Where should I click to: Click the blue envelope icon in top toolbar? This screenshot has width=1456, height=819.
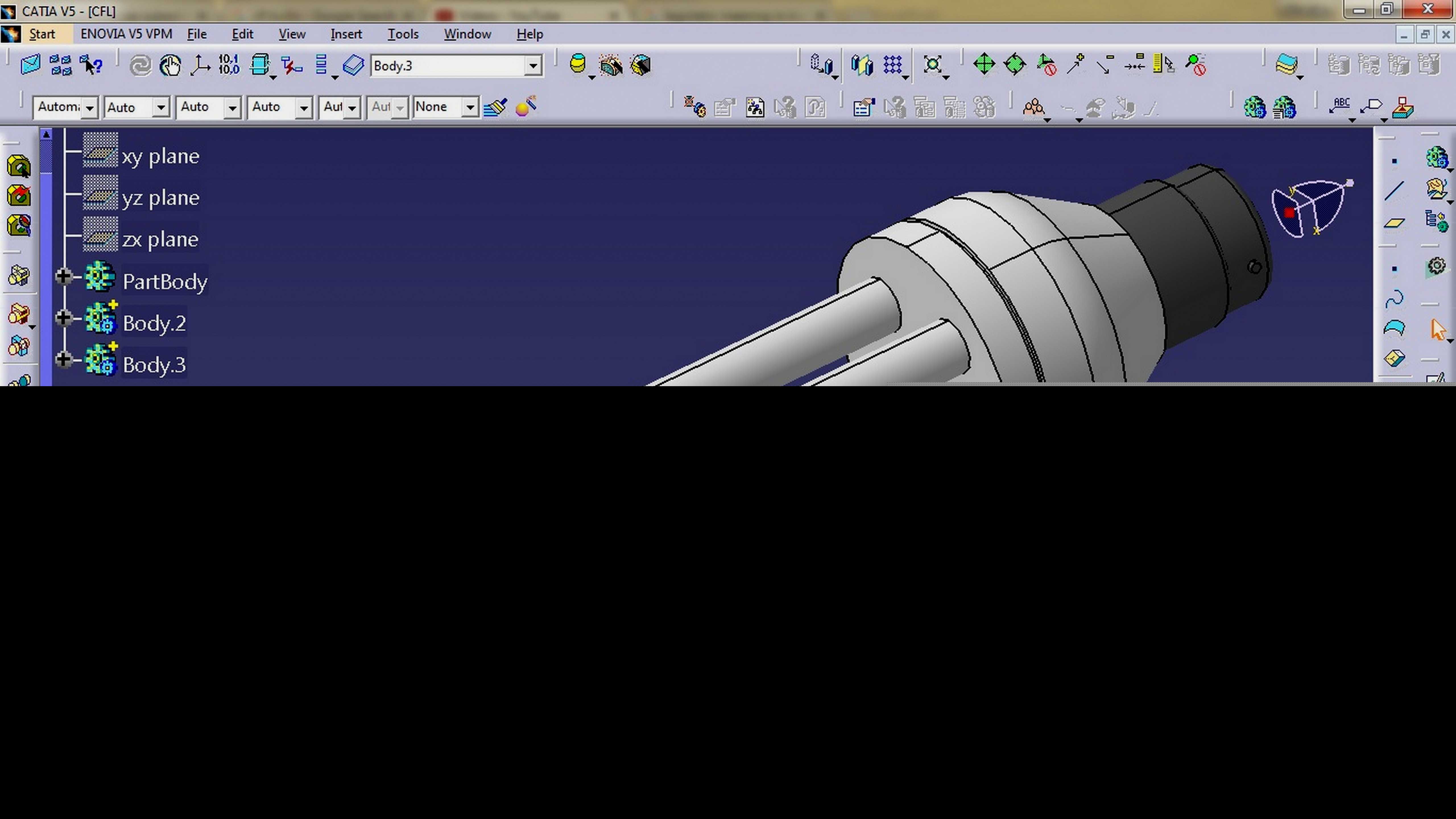[30, 65]
